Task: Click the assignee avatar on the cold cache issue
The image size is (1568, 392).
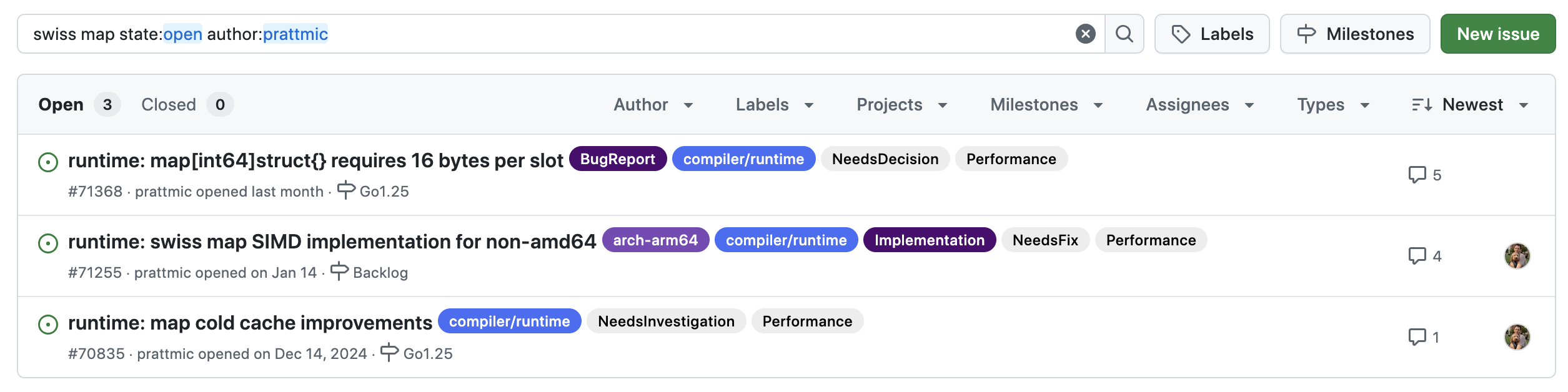Action: pos(1517,337)
